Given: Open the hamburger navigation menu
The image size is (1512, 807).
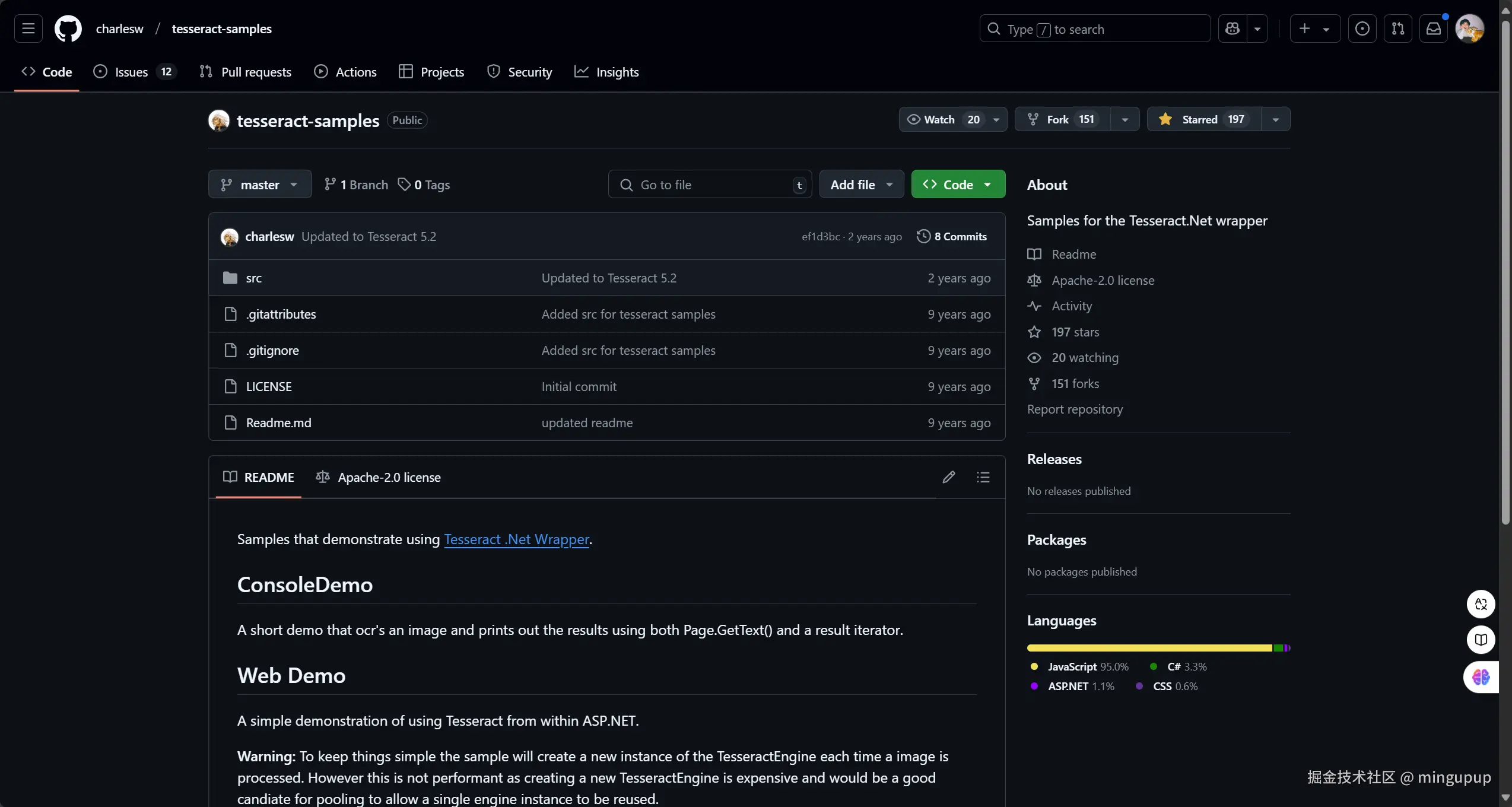Looking at the screenshot, I should click(x=28, y=28).
